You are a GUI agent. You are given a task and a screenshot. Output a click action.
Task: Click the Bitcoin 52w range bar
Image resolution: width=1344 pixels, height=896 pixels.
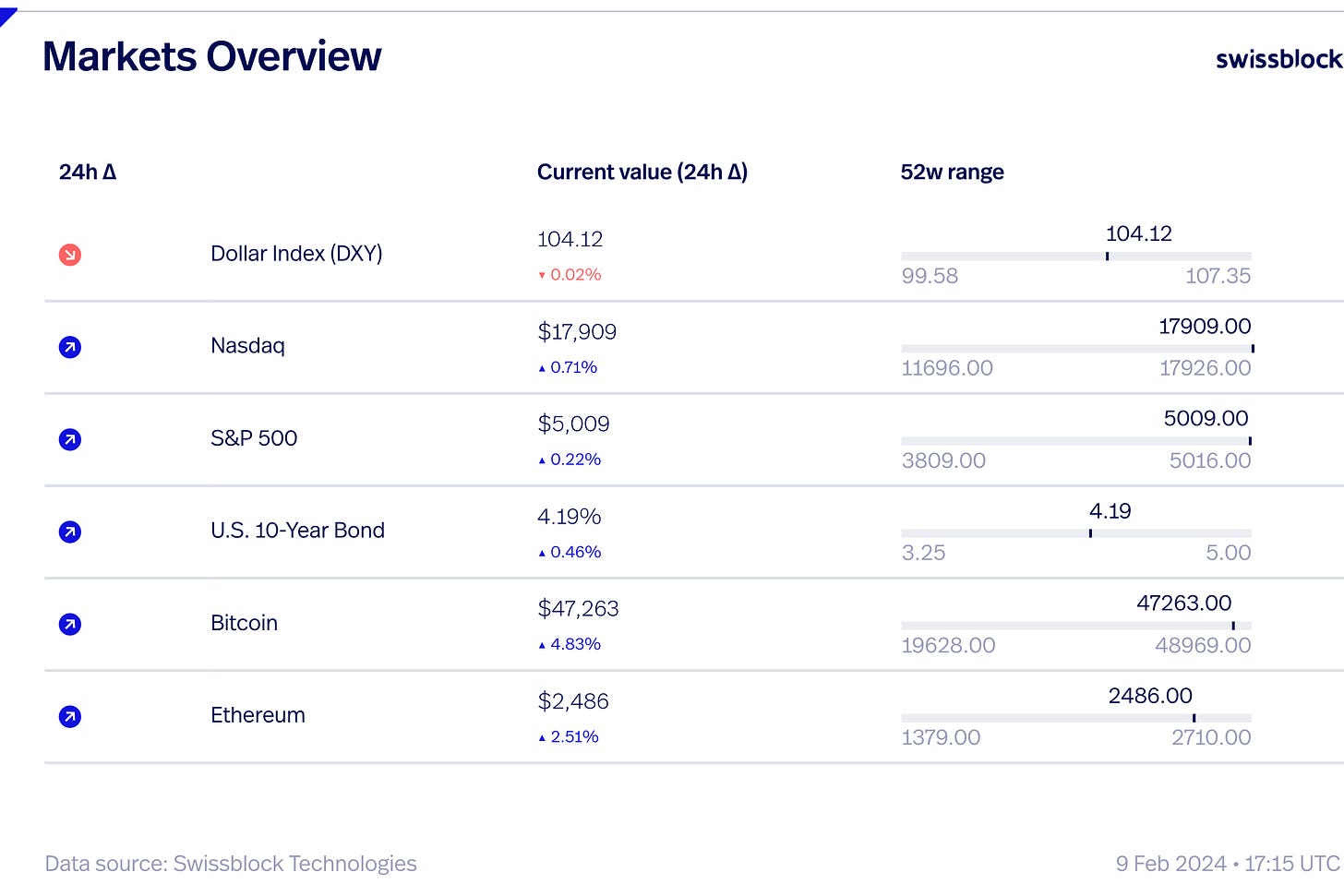click(x=1076, y=625)
